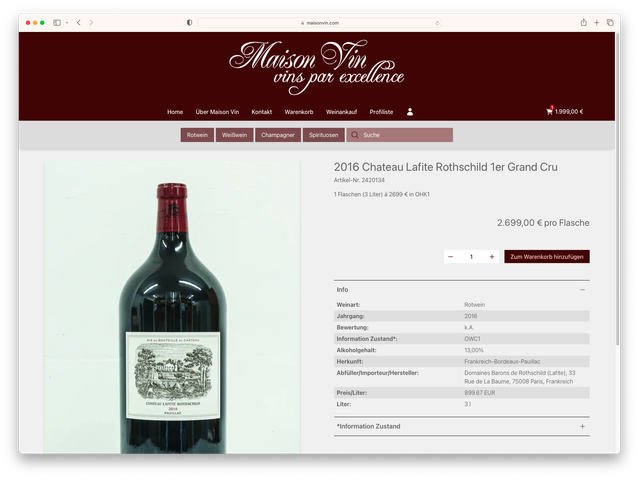
Task: Increase quantity with plus stepper
Action: (x=491, y=256)
